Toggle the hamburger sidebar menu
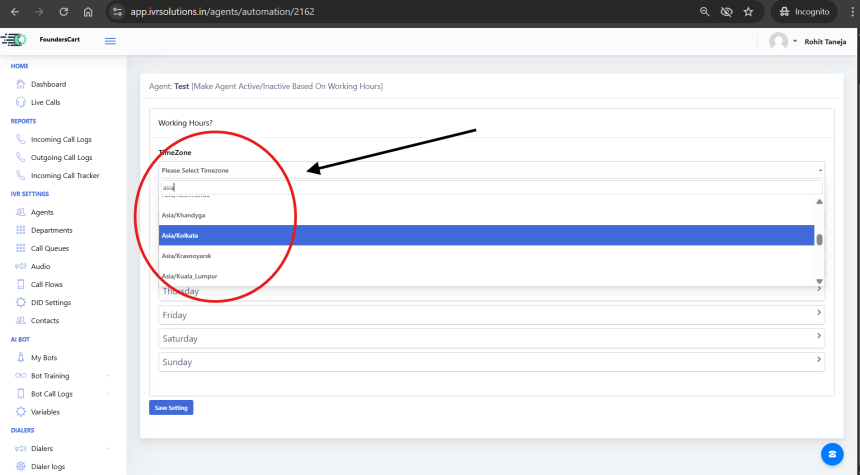 point(110,40)
